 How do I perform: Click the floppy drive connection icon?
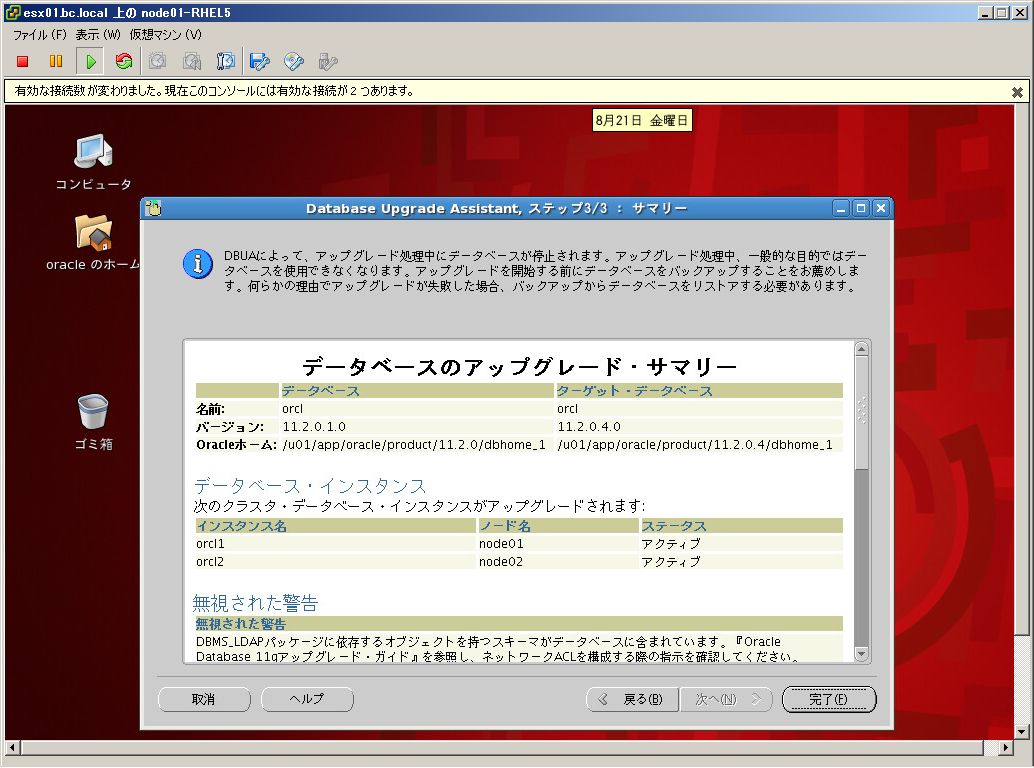click(260, 61)
